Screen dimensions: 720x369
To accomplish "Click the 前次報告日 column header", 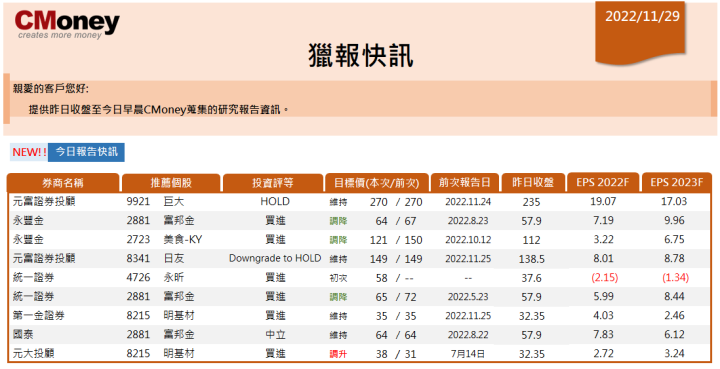I will click(465, 183).
